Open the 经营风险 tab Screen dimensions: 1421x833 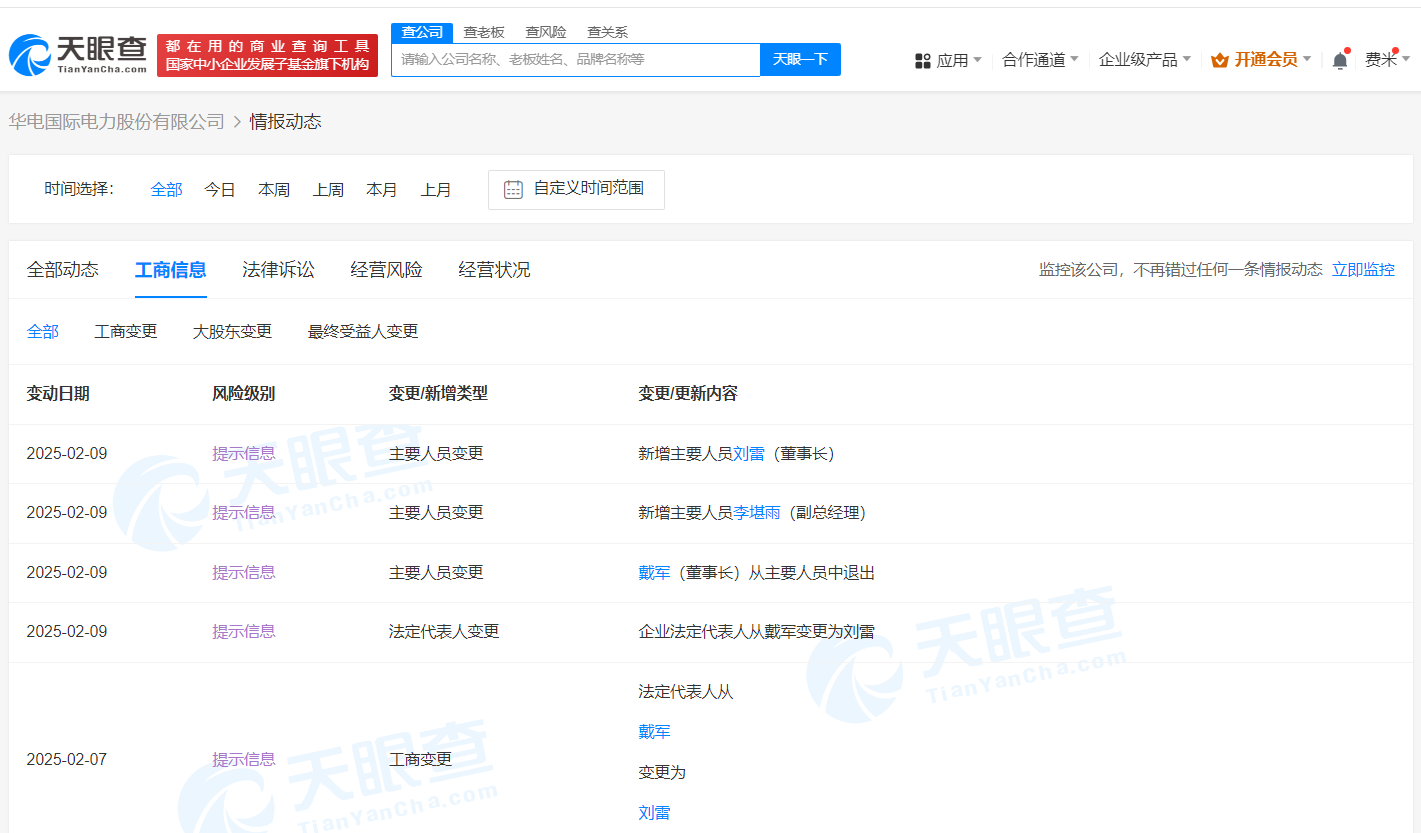(386, 269)
